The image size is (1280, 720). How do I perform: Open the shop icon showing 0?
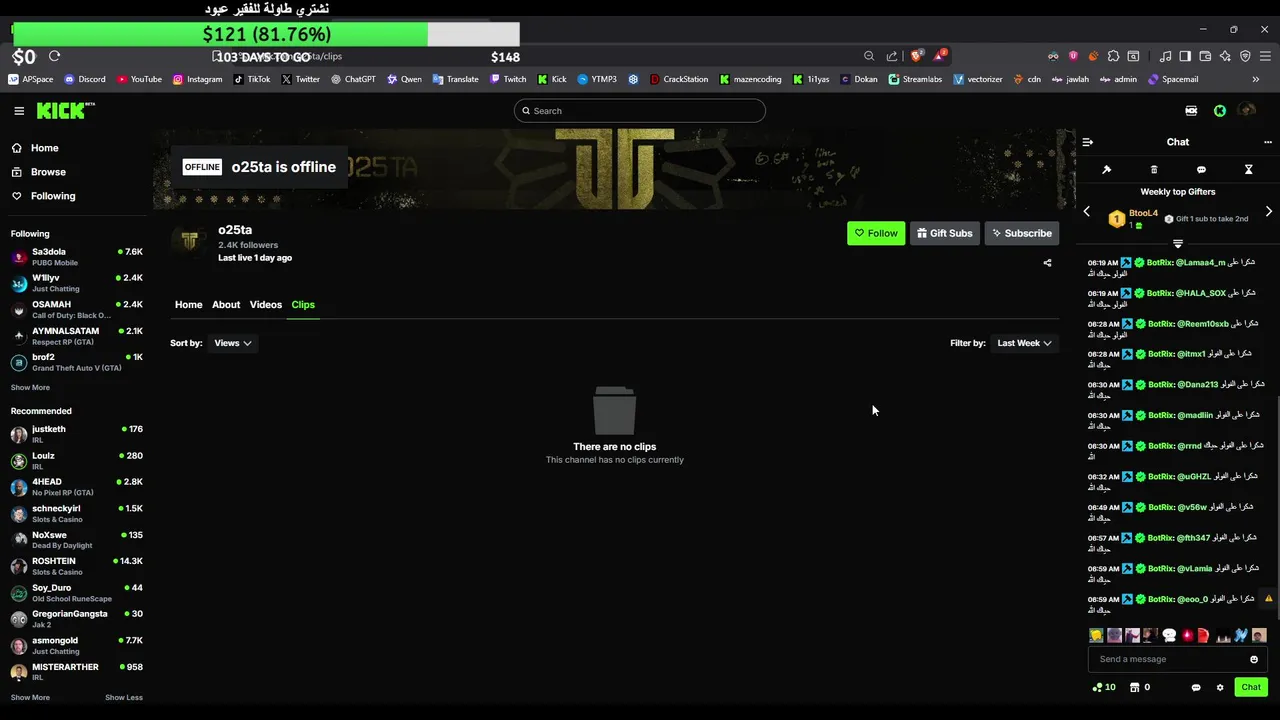[x=1140, y=687]
